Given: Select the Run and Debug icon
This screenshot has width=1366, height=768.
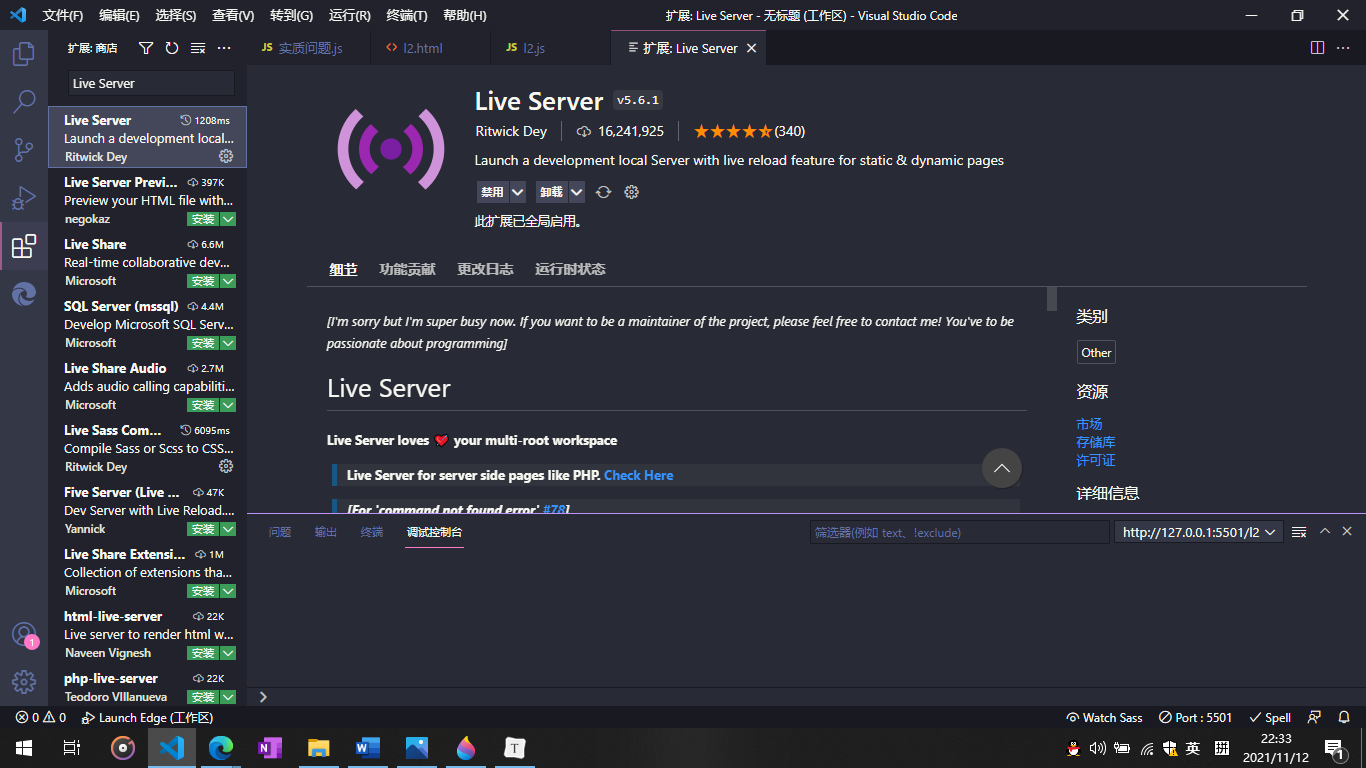Looking at the screenshot, I should tap(24, 198).
